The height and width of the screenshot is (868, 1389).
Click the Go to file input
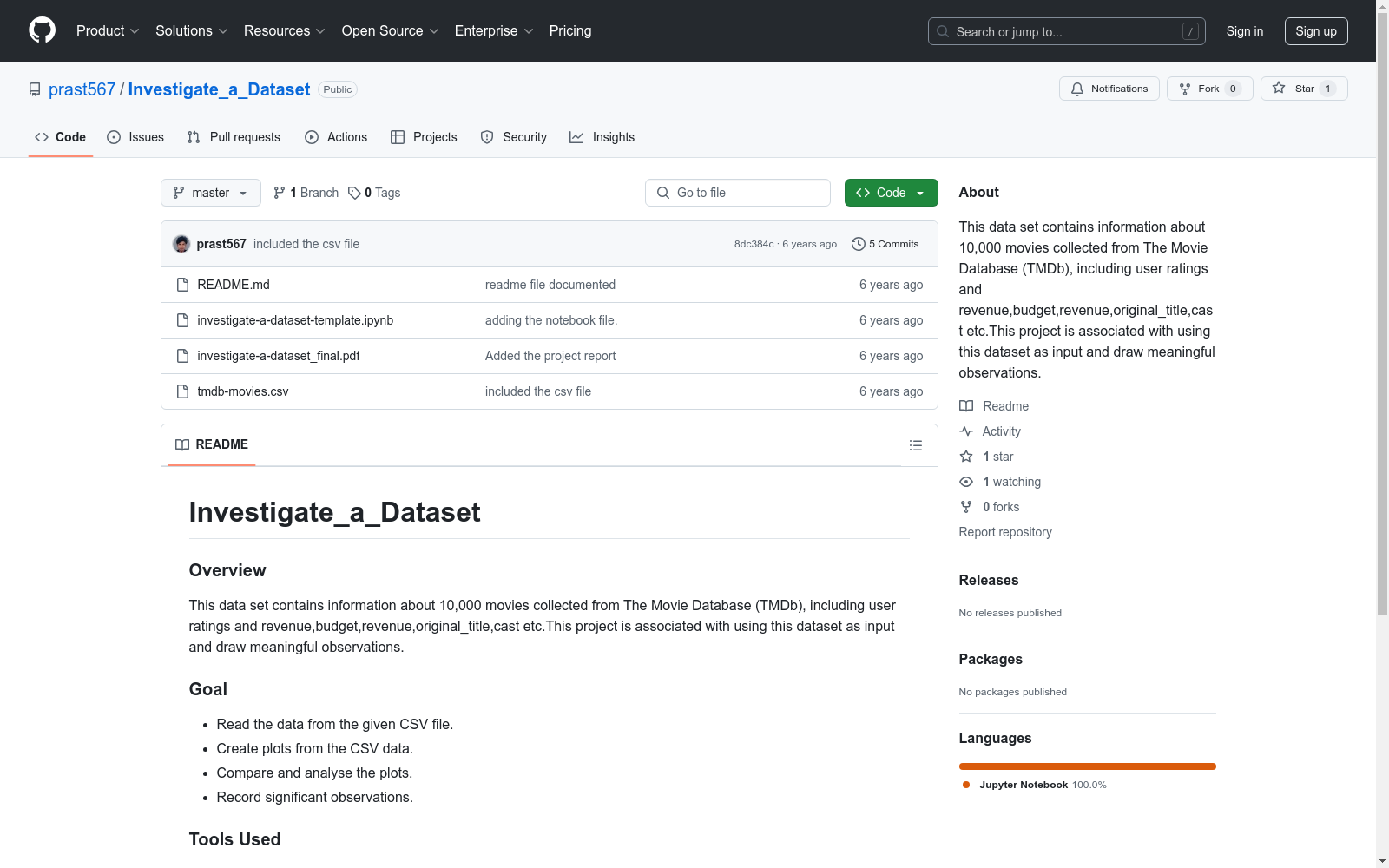coord(738,193)
